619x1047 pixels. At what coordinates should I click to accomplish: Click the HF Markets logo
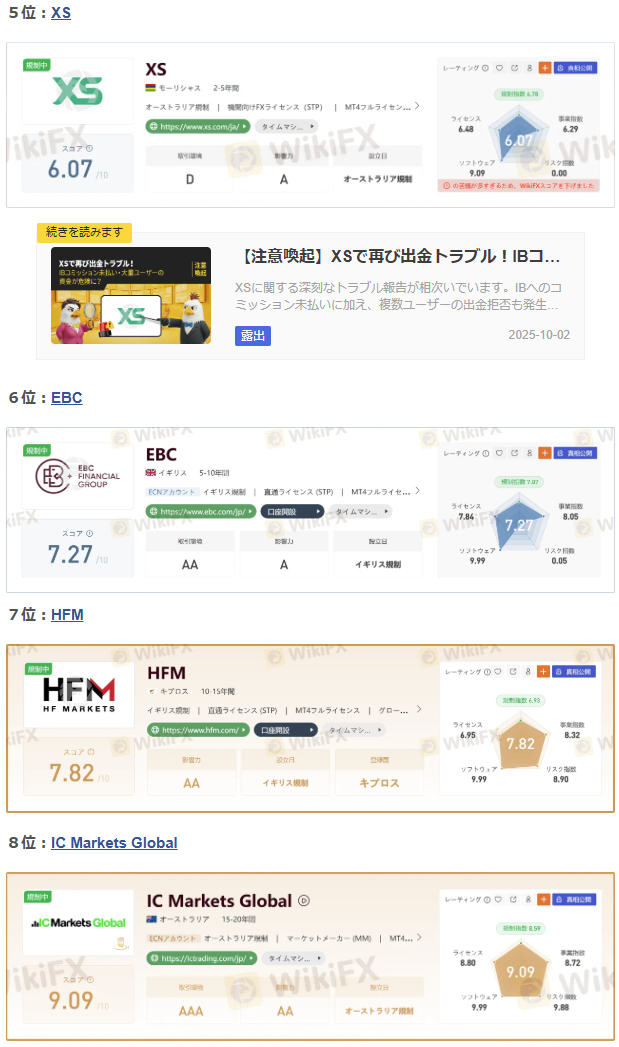(x=79, y=694)
